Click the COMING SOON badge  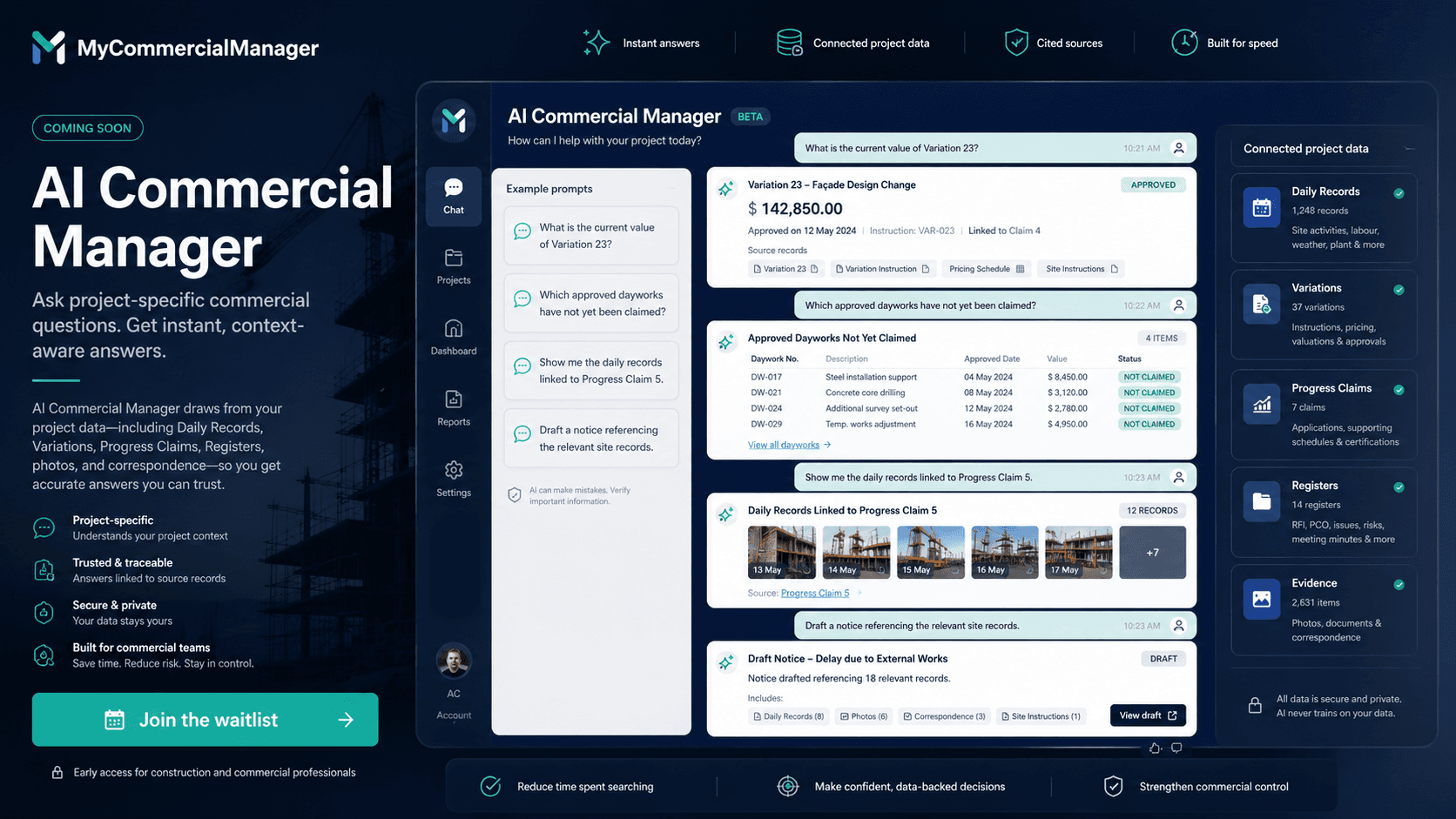[87, 128]
